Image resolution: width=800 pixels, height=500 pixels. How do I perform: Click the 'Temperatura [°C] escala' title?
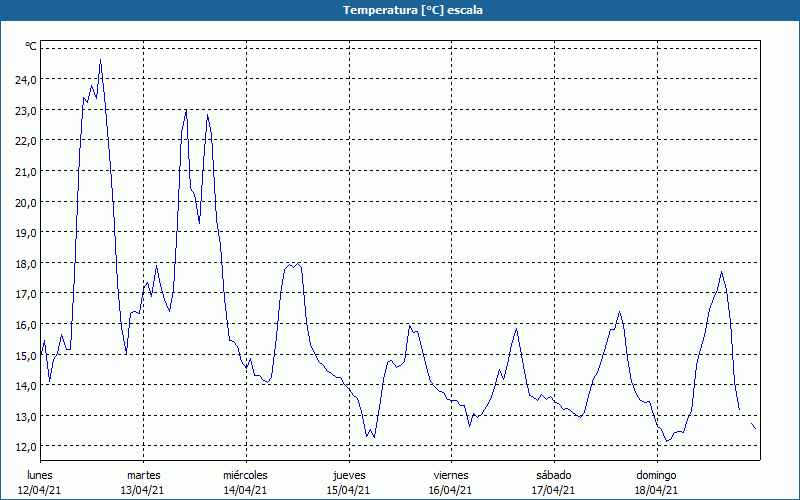click(x=413, y=10)
